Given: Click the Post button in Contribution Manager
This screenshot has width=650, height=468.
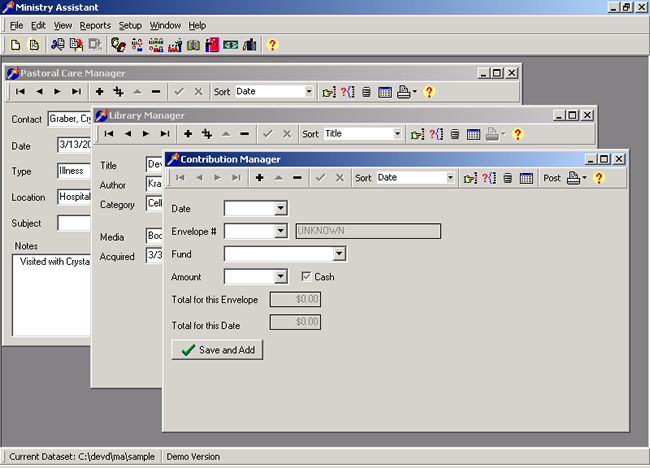Looking at the screenshot, I should coord(552,178).
